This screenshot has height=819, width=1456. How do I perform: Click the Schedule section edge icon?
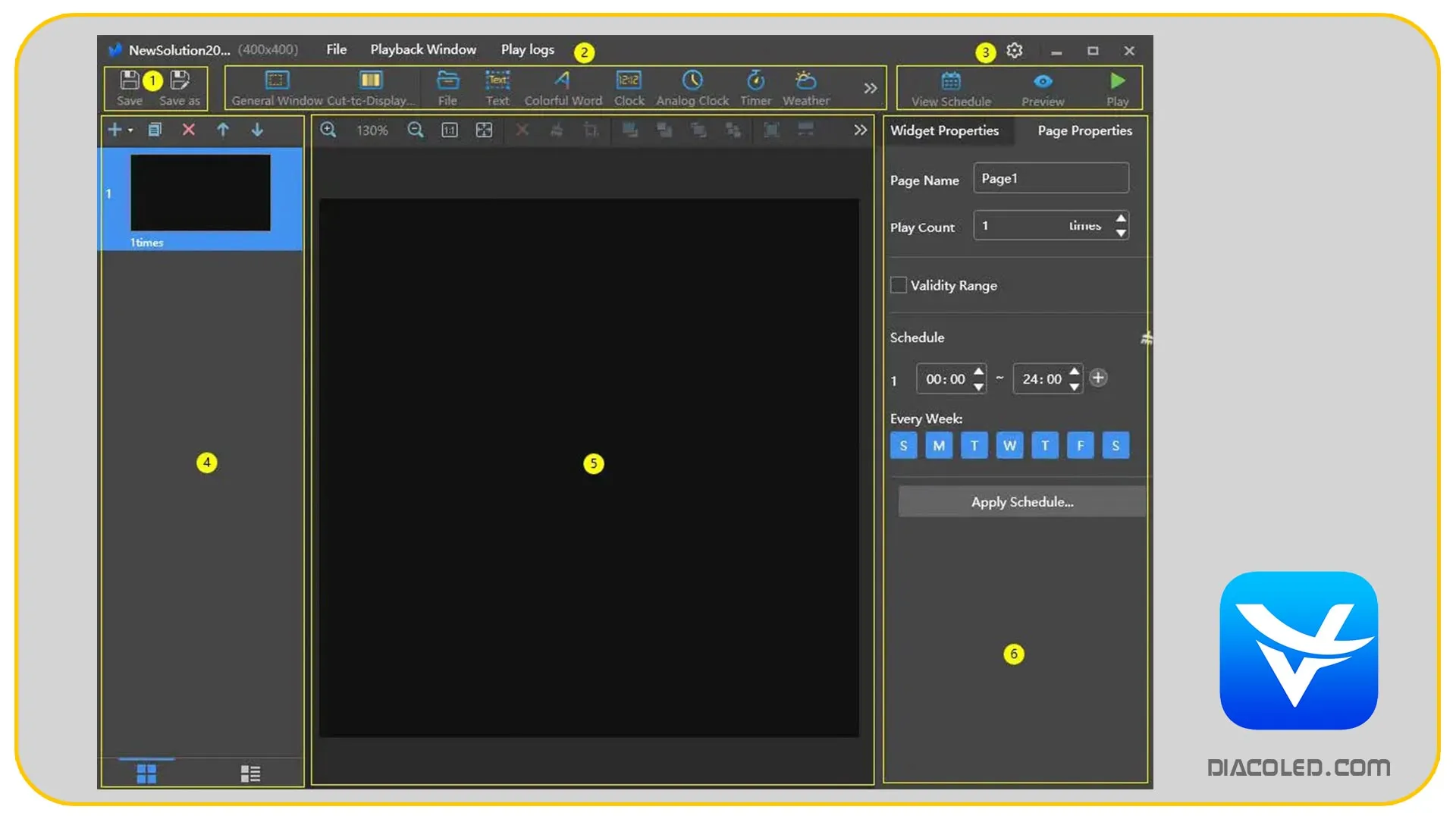tap(1147, 338)
